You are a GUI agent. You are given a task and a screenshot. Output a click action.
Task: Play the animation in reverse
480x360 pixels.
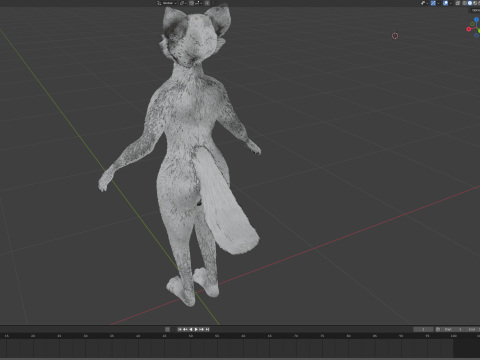191,329
